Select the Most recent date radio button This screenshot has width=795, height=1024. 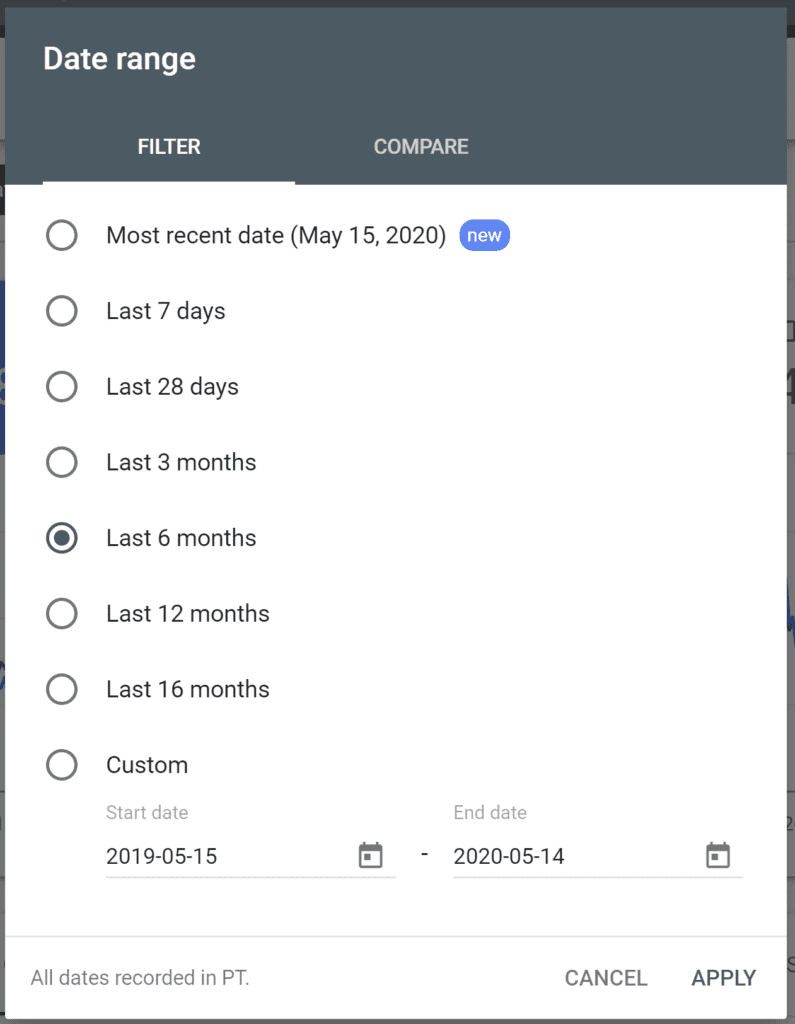(61, 235)
